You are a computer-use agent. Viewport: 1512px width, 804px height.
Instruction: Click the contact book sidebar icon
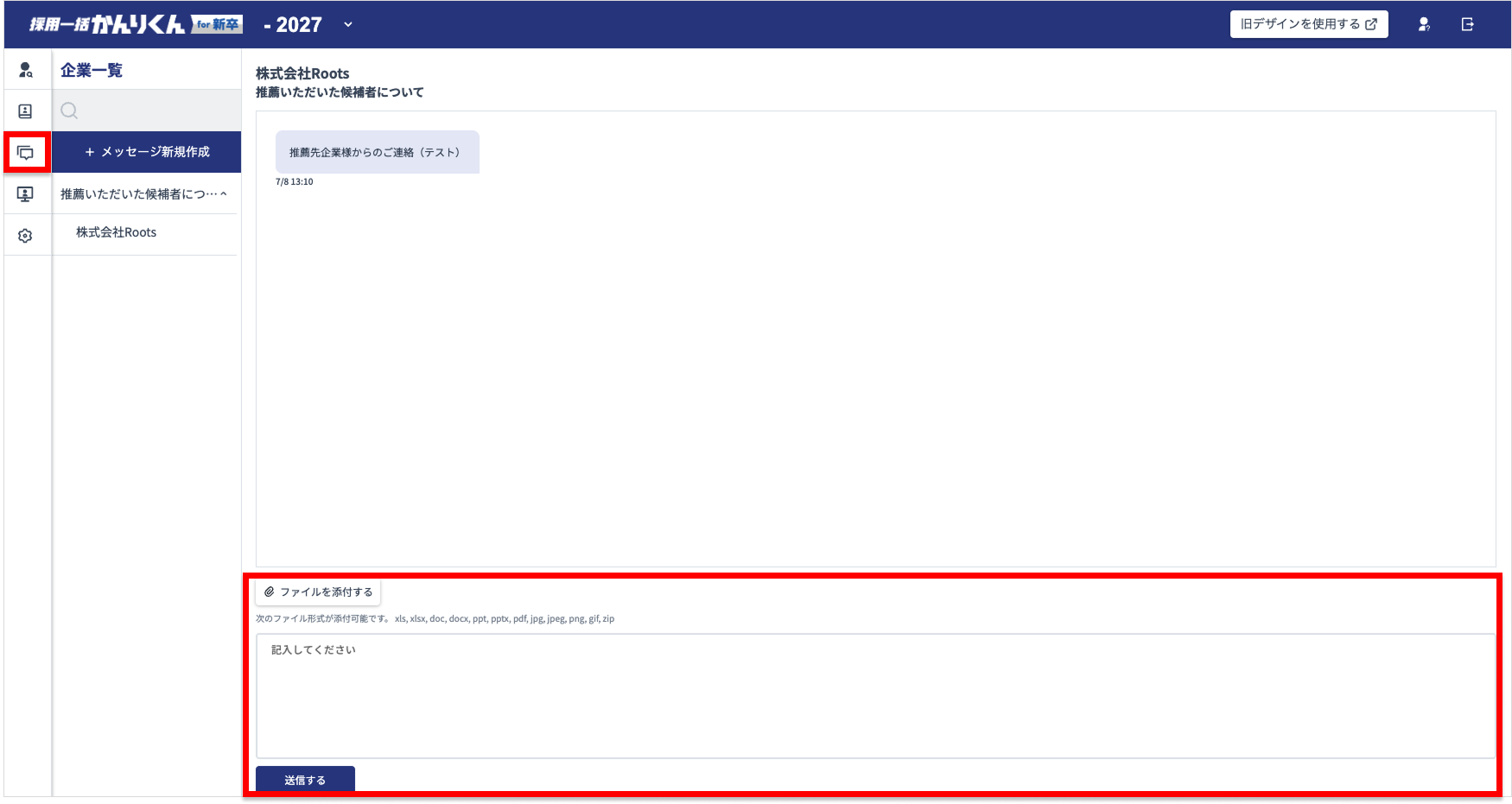(26, 111)
